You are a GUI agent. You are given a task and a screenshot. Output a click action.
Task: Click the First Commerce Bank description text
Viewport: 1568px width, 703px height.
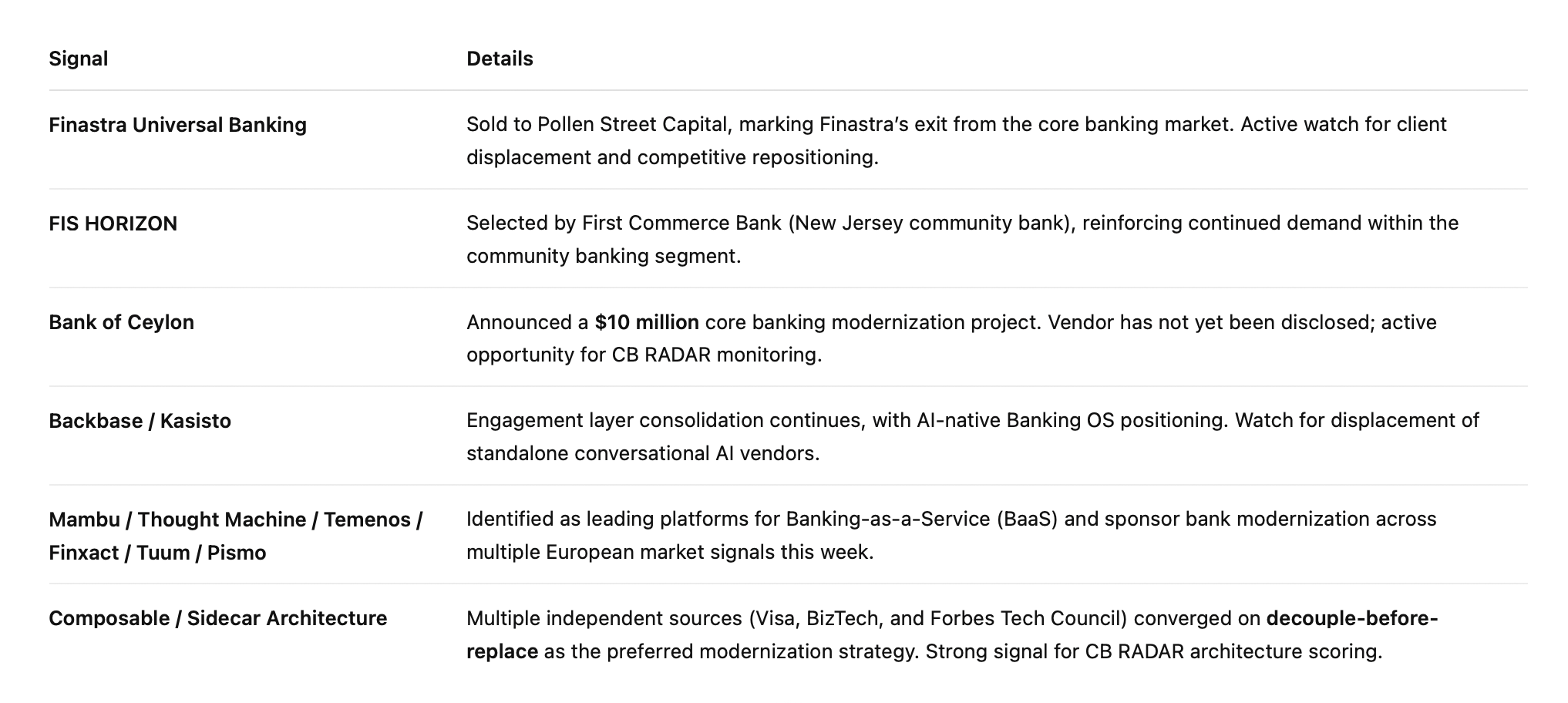(x=962, y=239)
